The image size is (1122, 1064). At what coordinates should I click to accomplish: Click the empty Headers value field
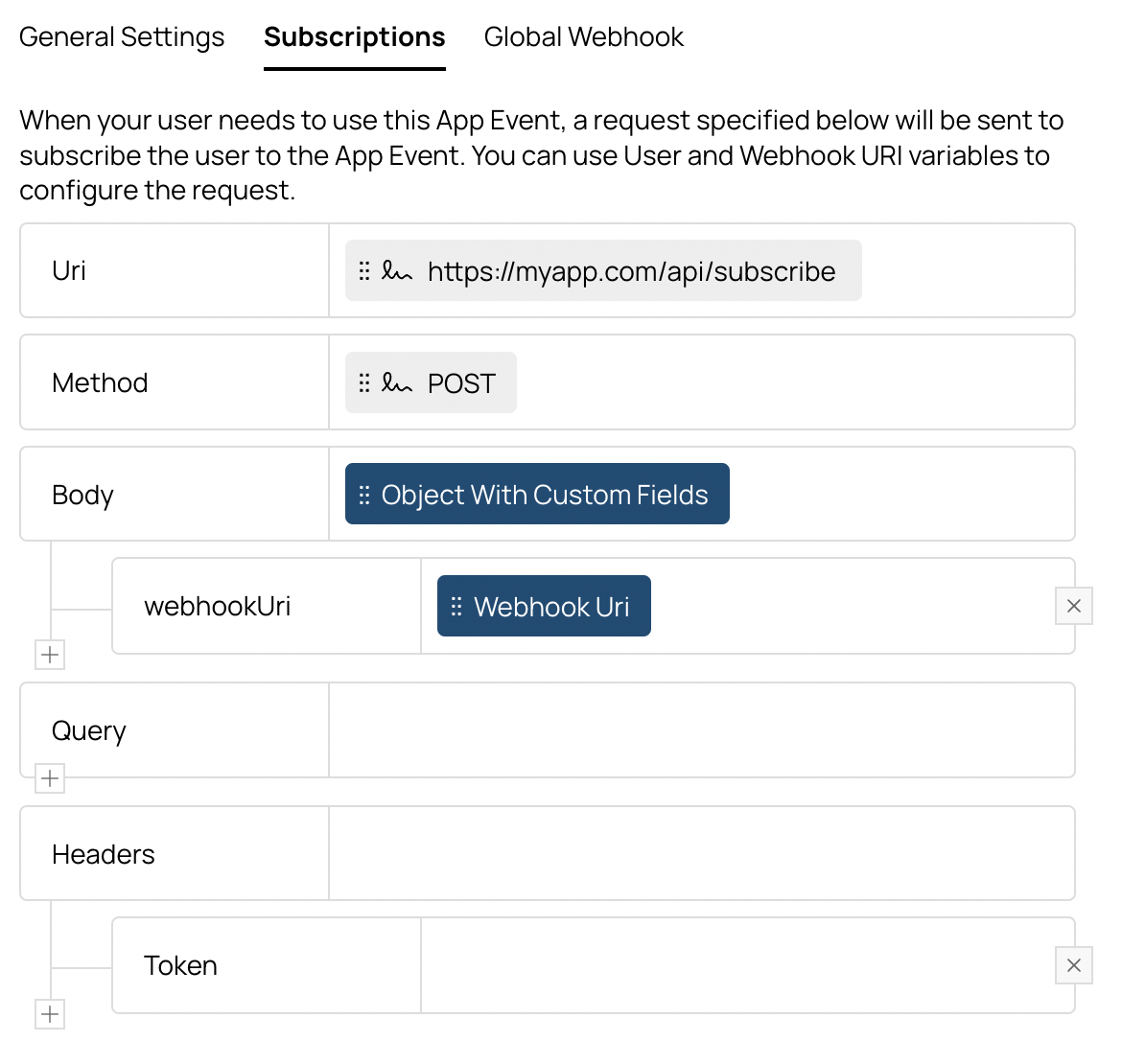click(701, 853)
